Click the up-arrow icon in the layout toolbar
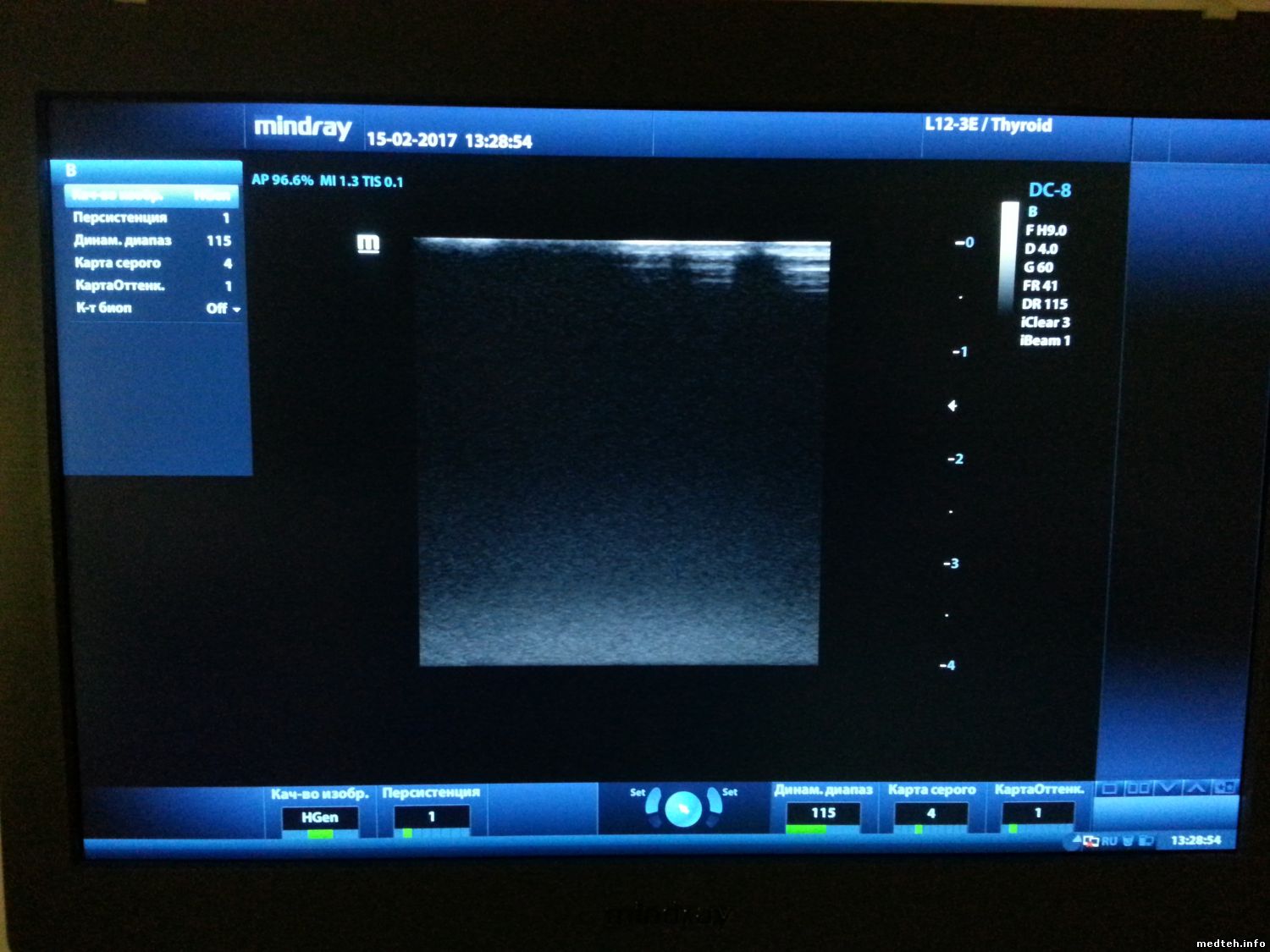This screenshot has width=1270, height=952. (x=1195, y=789)
